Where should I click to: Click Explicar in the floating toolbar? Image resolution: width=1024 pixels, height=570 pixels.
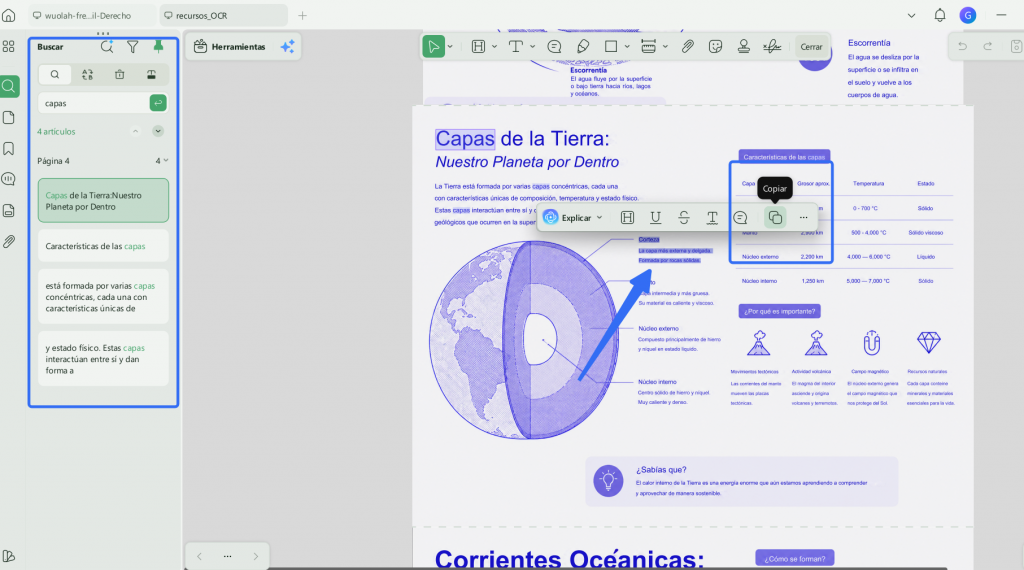tap(568, 217)
